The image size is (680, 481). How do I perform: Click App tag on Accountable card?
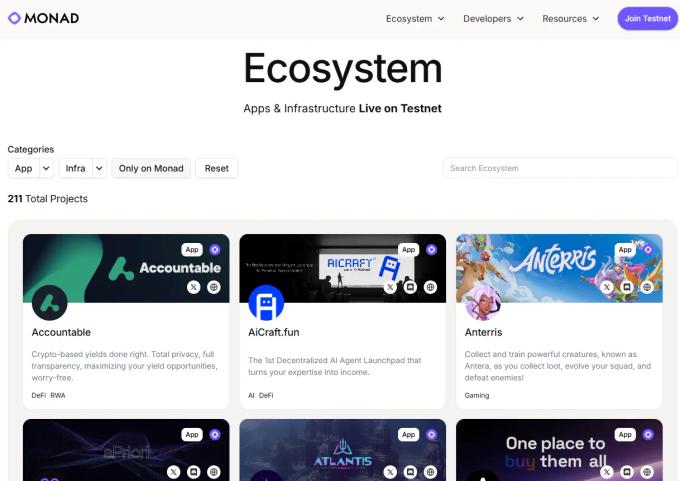pos(192,249)
